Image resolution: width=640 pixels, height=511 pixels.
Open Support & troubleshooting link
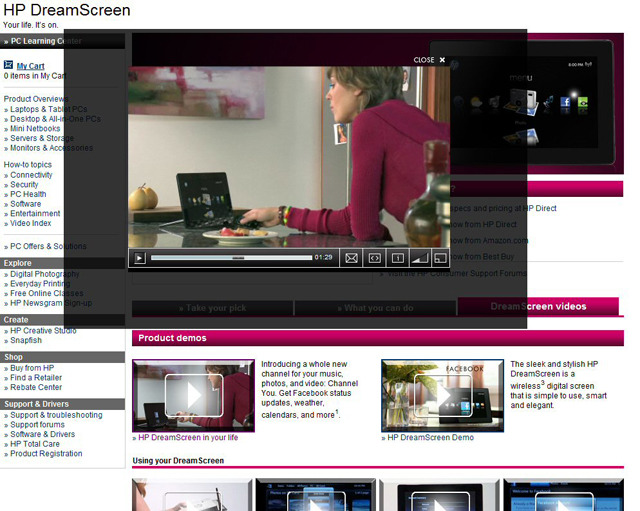pos(56,415)
